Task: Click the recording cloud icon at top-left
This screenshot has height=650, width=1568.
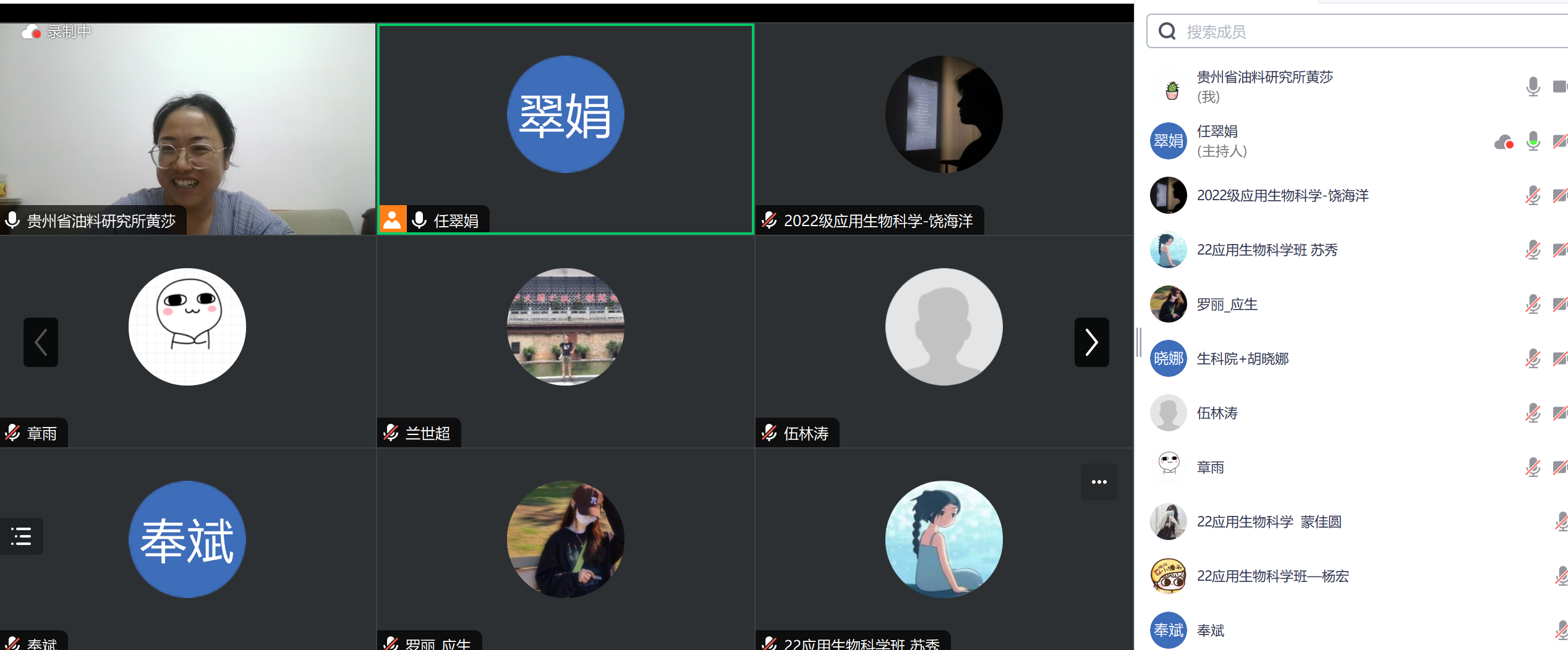Action: point(31,32)
